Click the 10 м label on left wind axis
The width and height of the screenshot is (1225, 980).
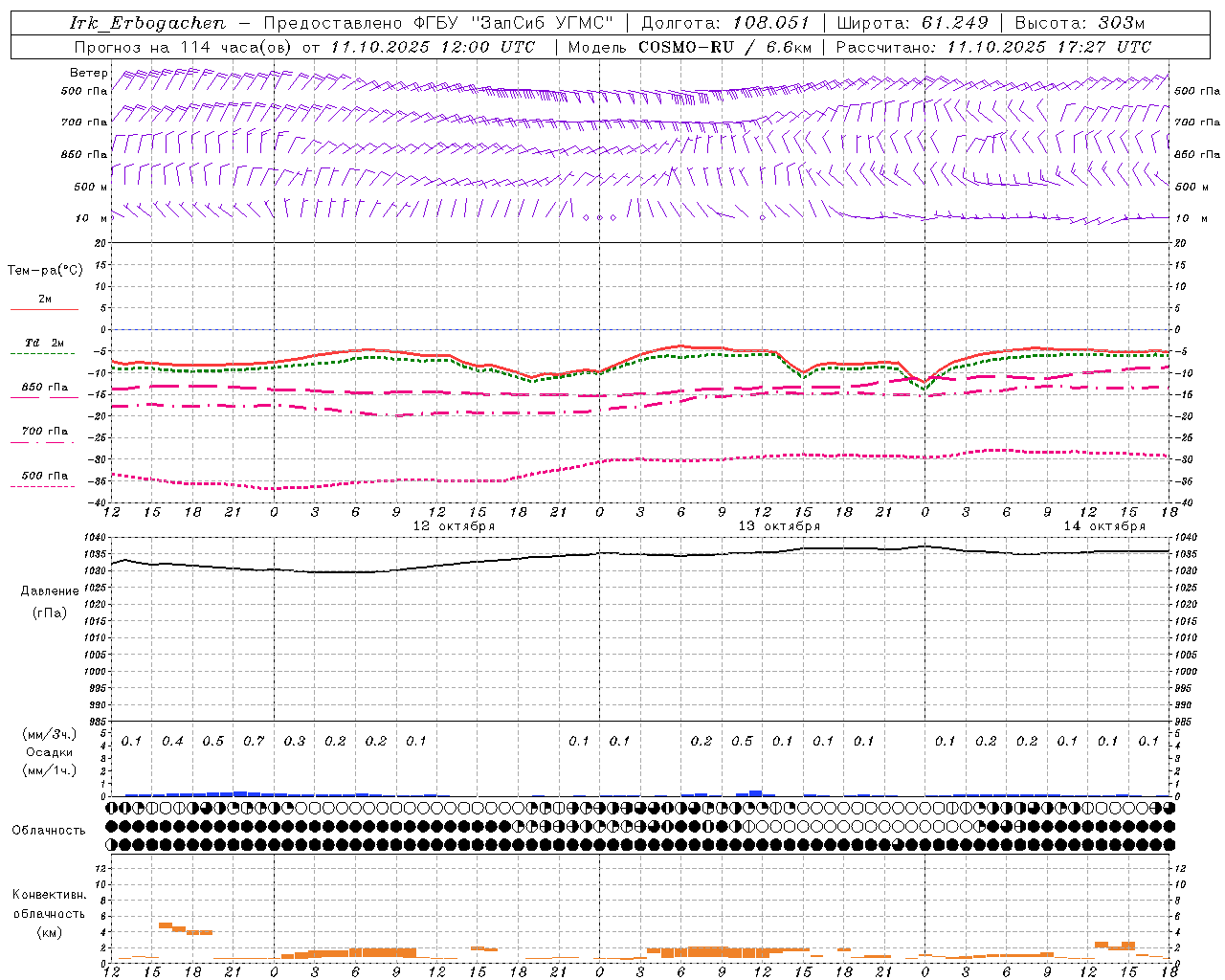(x=92, y=218)
